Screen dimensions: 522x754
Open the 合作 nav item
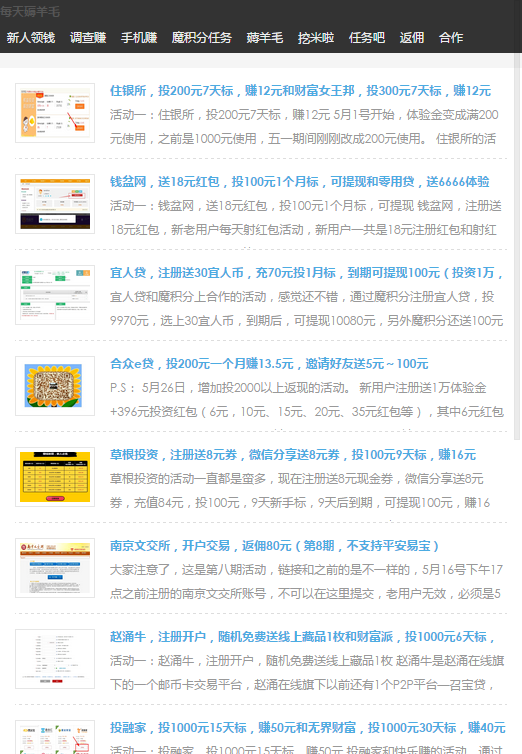tap(451, 38)
